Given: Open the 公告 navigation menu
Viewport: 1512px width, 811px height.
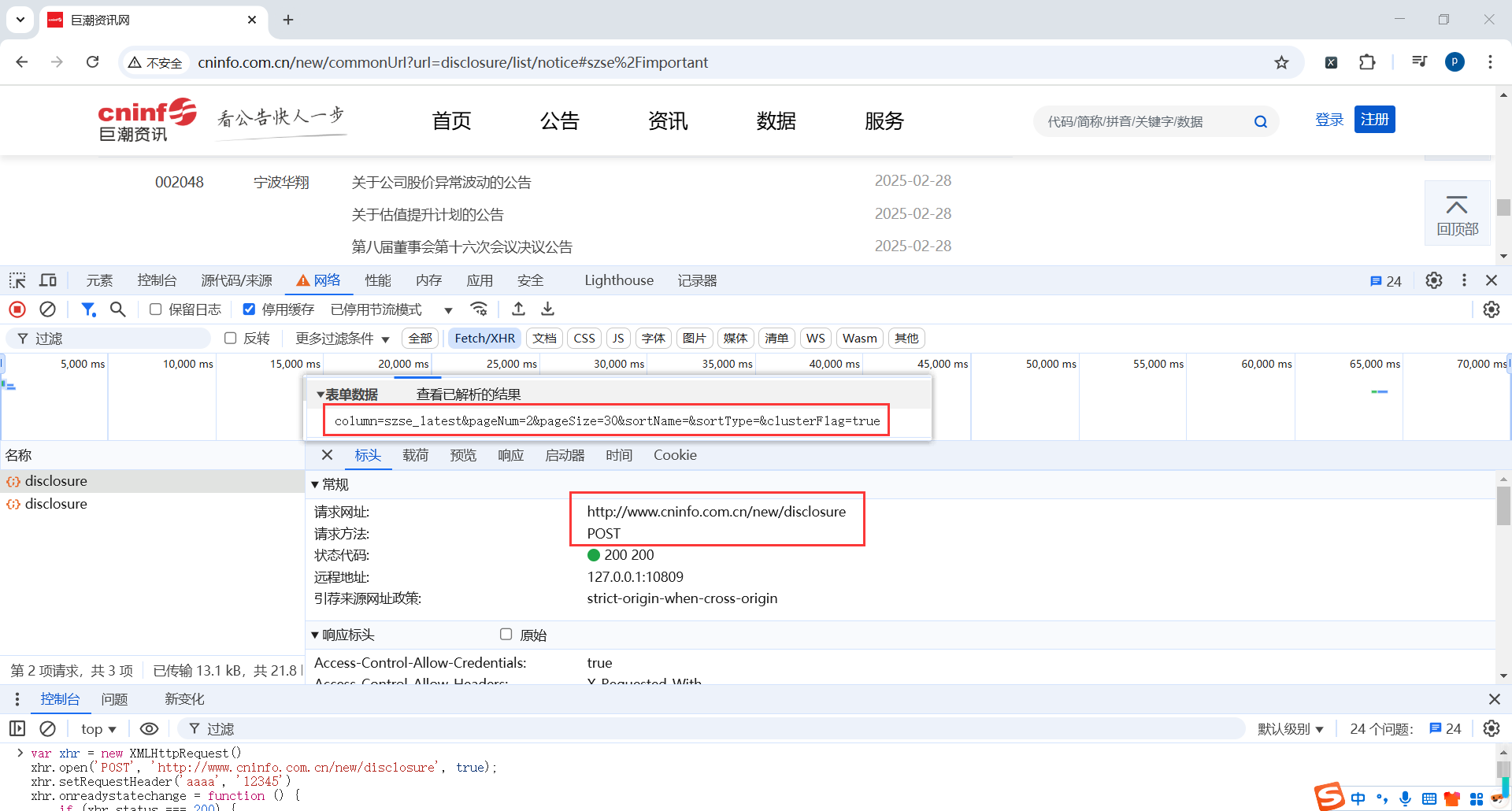Looking at the screenshot, I should (560, 121).
